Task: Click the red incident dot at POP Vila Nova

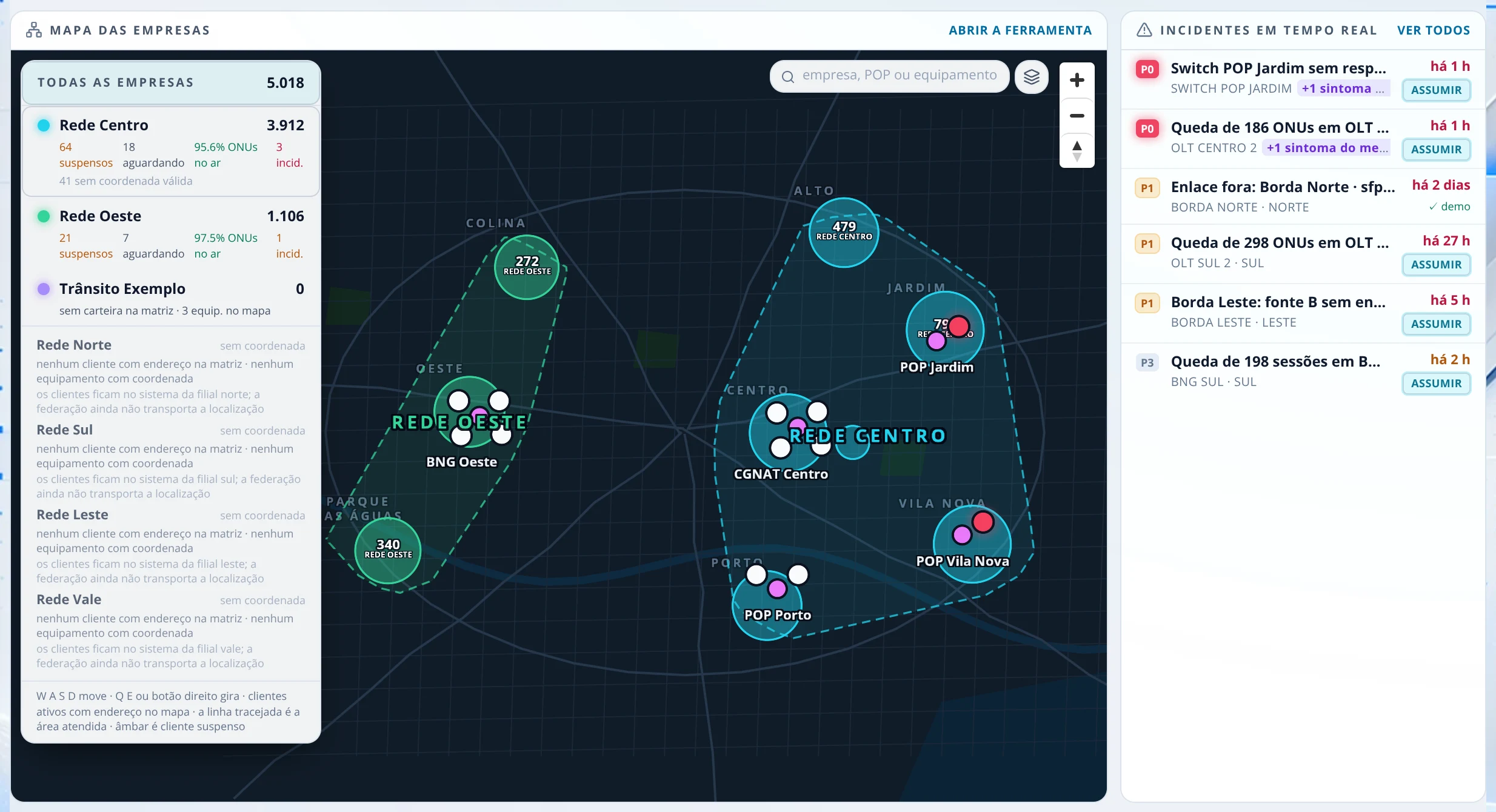Action: [x=983, y=522]
